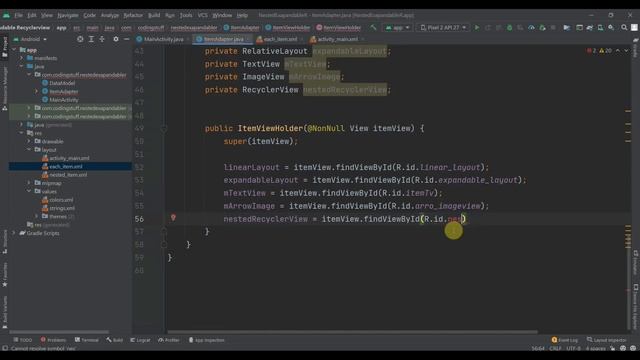Open the Android project view dropdown

pyautogui.click(x=31, y=39)
